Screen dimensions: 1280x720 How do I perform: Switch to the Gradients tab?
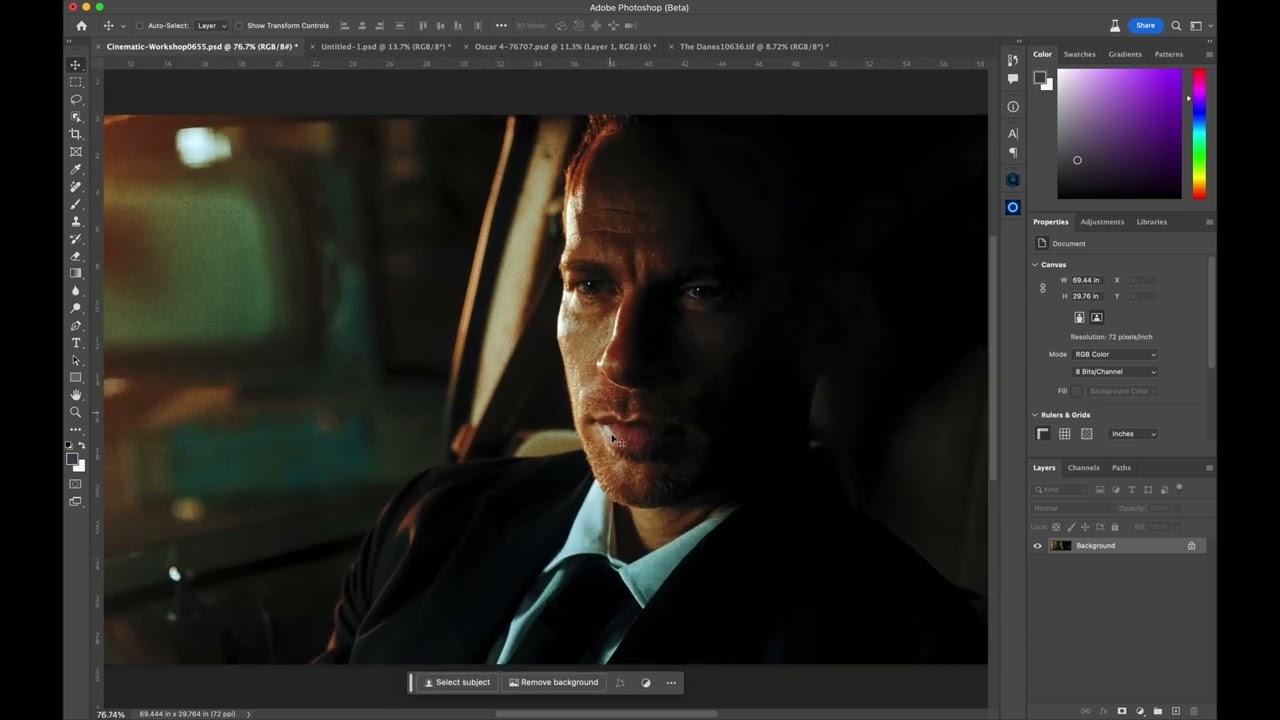(x=1125, y=54)
